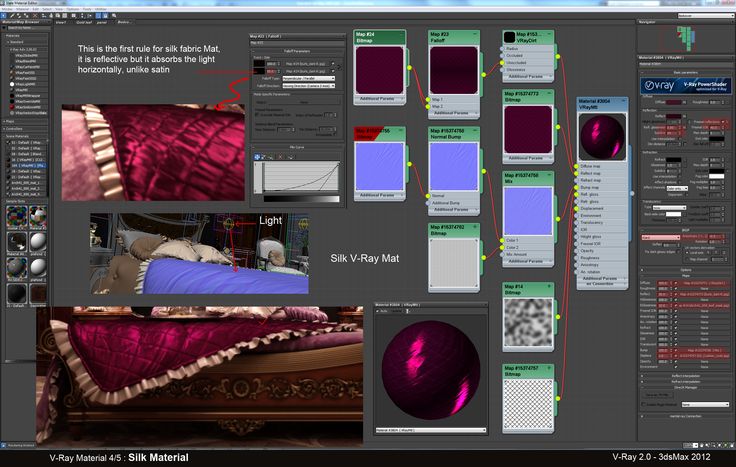
Task: Click the Layout Children toolbar icon
Action: click(89, 15)
